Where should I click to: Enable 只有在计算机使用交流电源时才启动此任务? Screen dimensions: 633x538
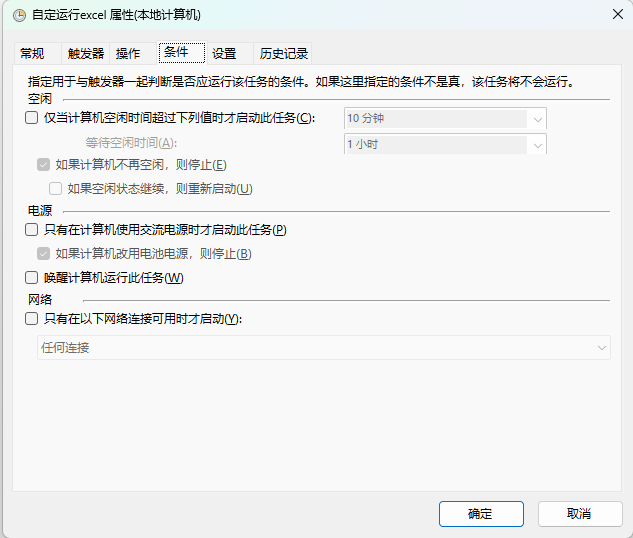pos(31,230)
